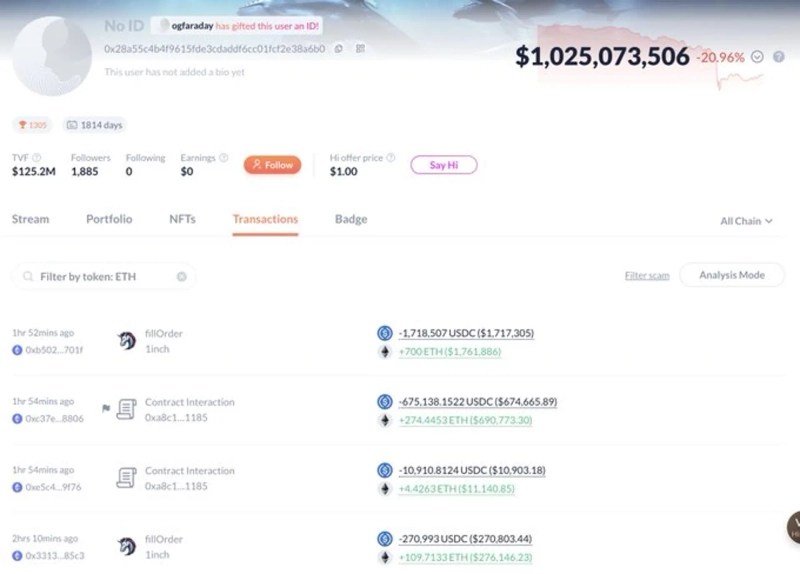800x574 pixels.
Task: Open the +700 ETH transaction amount link
Action: tap(449, 351)
